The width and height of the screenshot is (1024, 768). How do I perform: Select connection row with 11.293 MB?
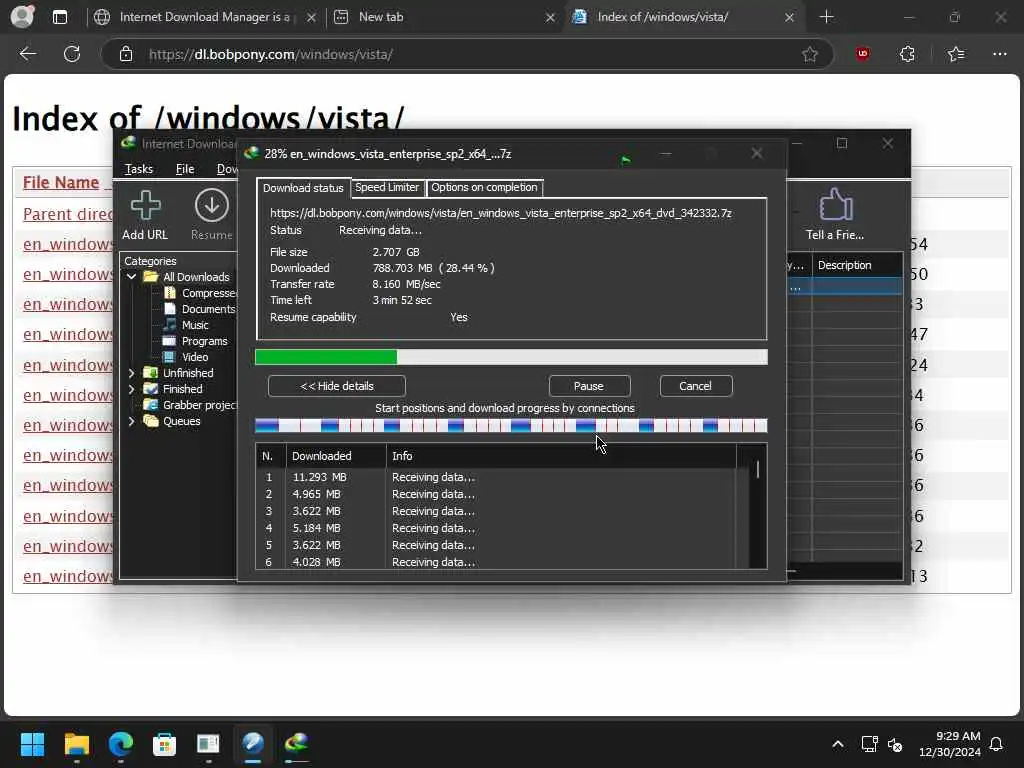click(x=496, y=477)
